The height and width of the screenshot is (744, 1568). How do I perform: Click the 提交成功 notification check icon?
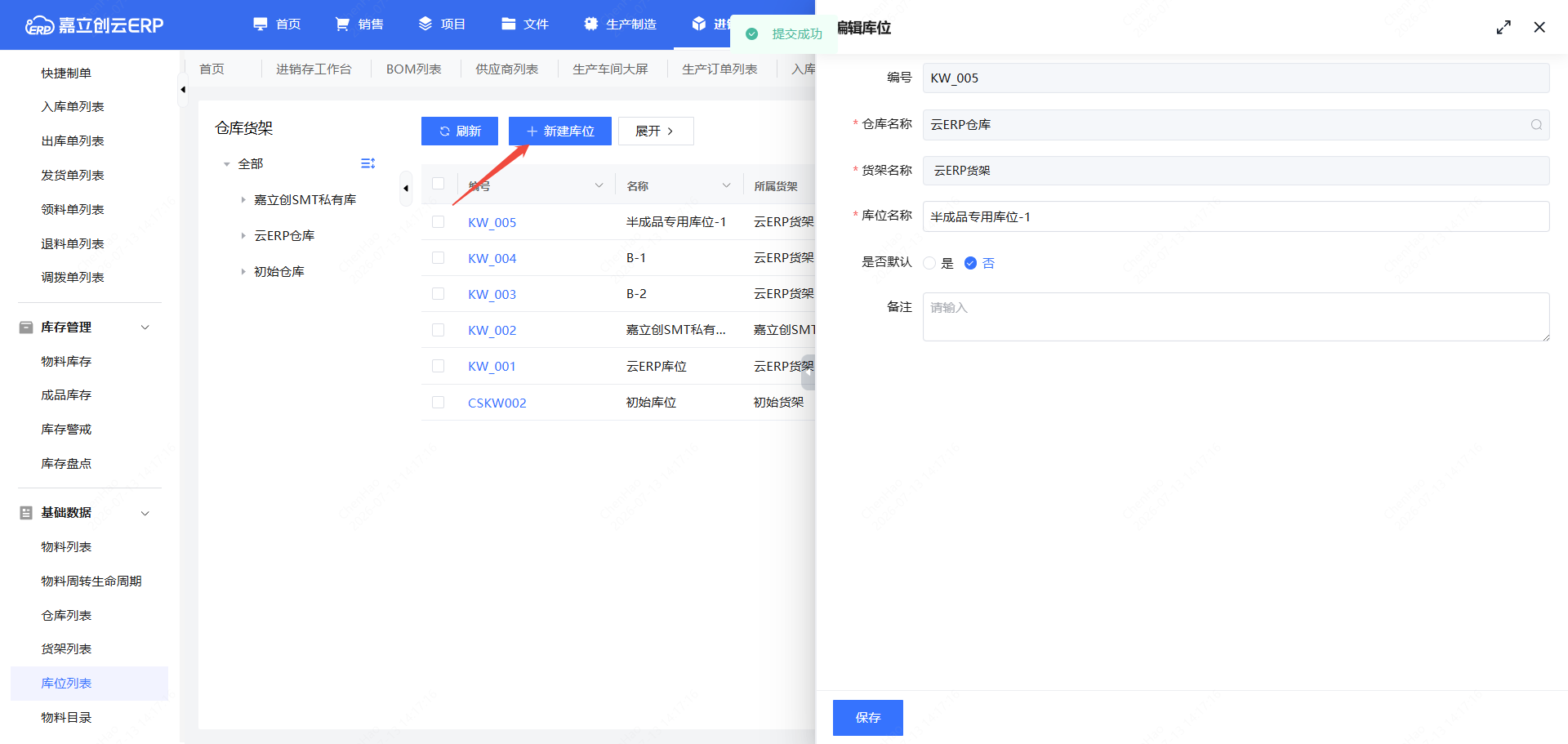coord(752,34)
